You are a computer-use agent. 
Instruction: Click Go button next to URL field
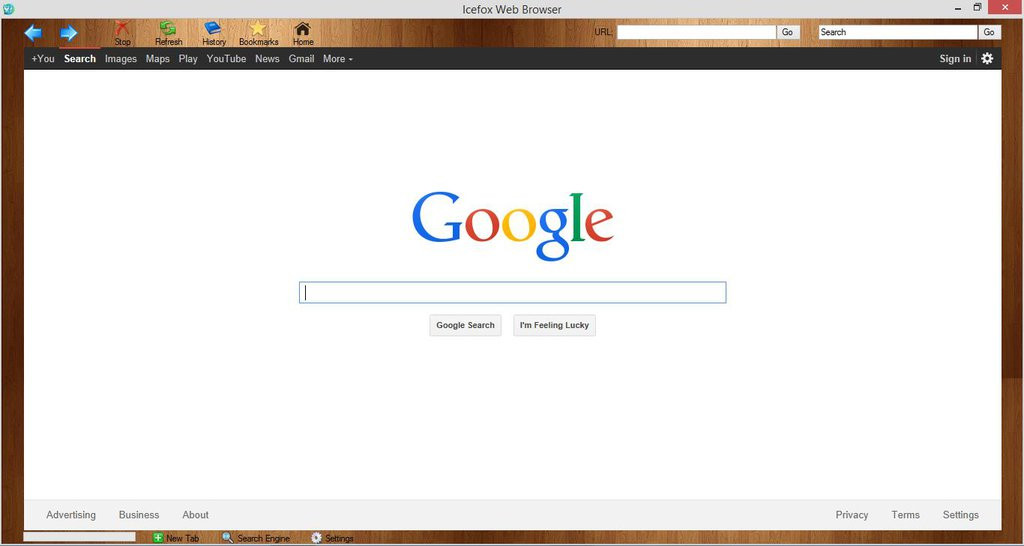tap(788, 32)
